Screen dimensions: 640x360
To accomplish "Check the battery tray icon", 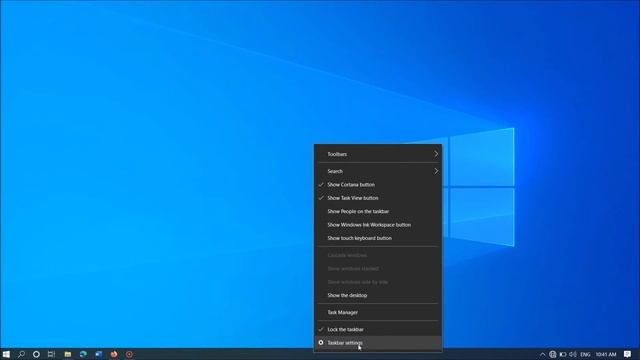I will click(563, 354).
